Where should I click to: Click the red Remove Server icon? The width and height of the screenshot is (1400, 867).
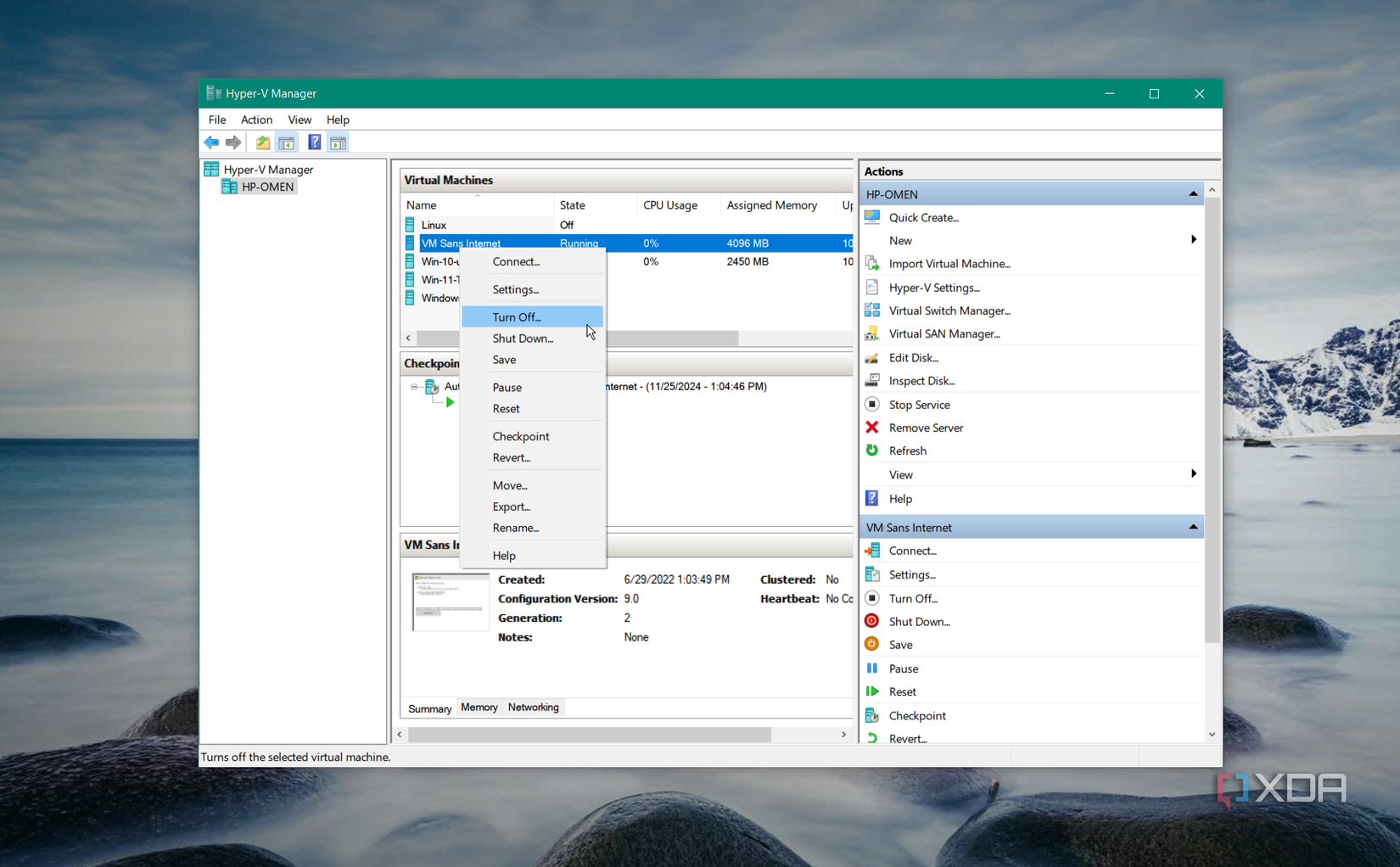pyautogui.click(x=871, y=428)
